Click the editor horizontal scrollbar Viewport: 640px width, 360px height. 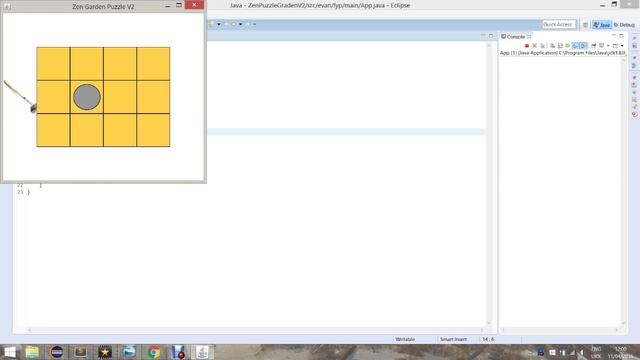[x=256, y=330]
